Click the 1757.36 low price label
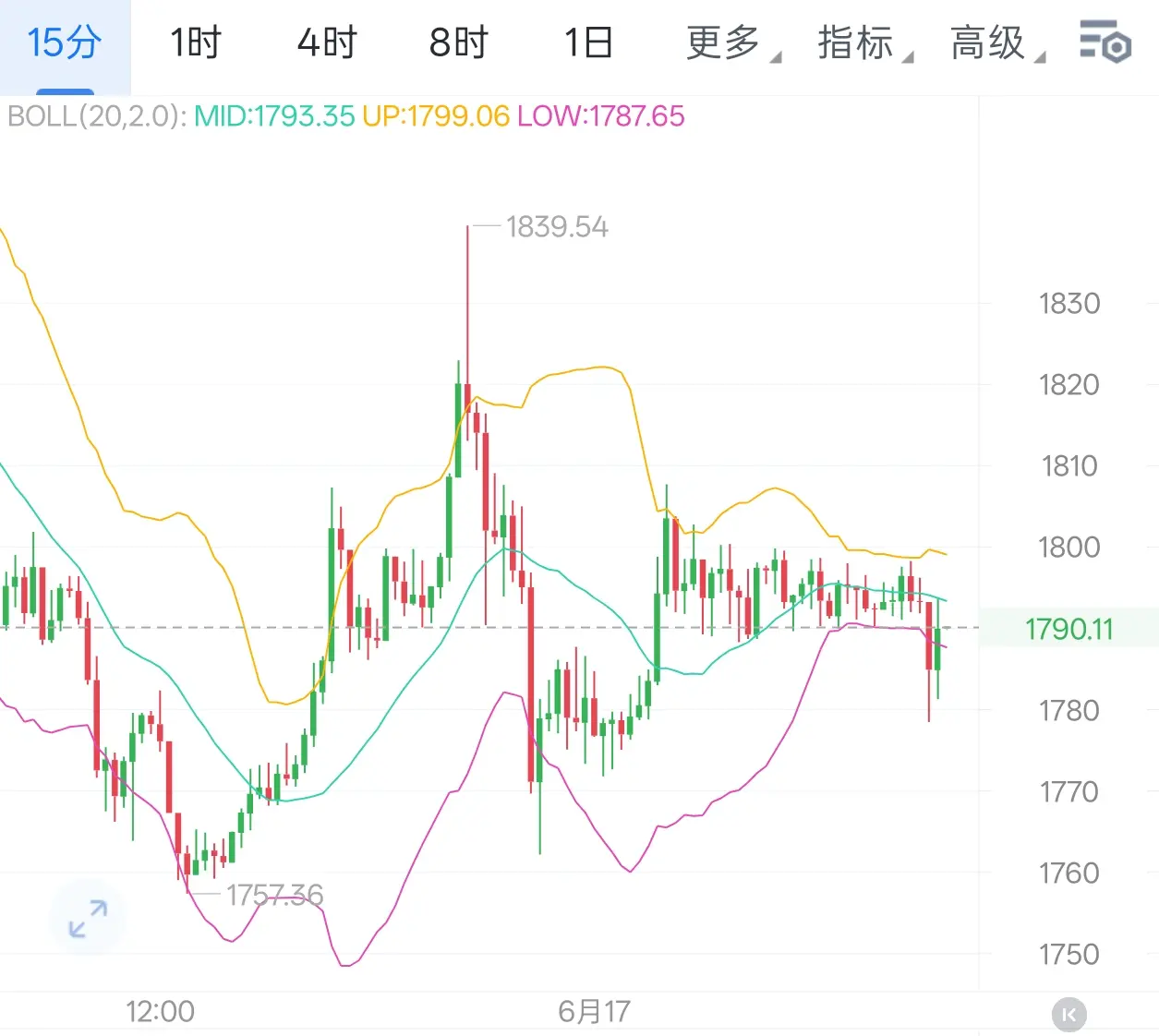The height and width of the screenshot is (1036, 1159). [275, 895]
